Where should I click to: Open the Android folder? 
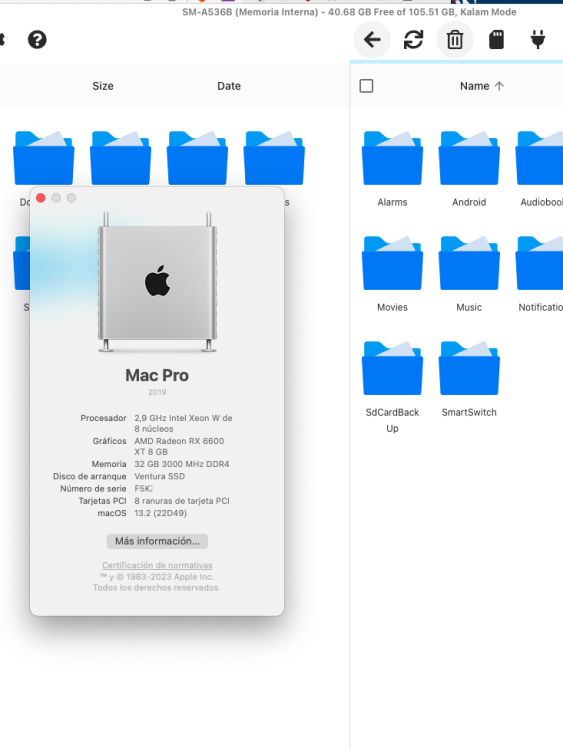469,169
